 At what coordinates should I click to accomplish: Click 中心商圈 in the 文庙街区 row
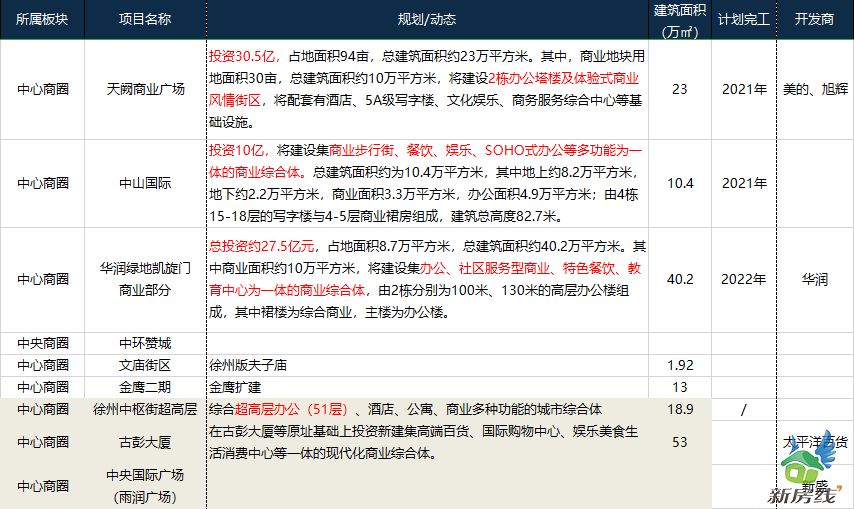43,365
